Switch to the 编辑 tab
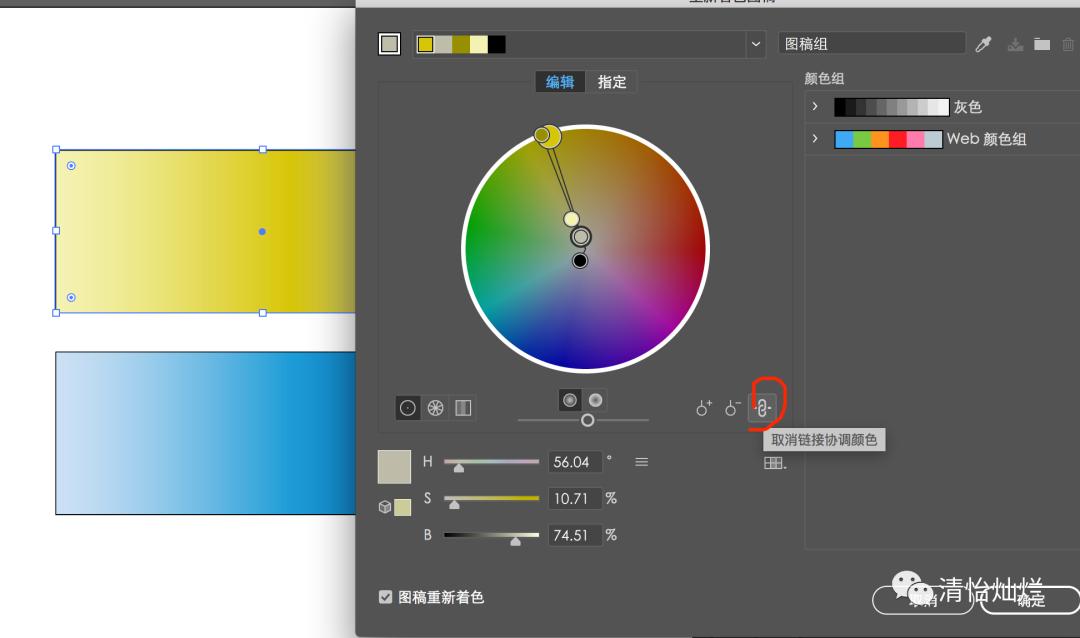 [560, 82]
